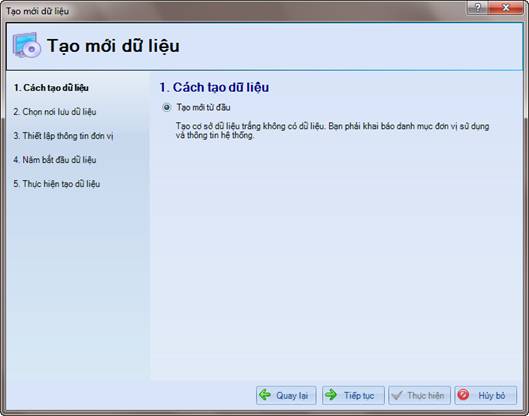Select the Tạo mới từ đầu radio button
529x416 pixels.
(167, 108)
